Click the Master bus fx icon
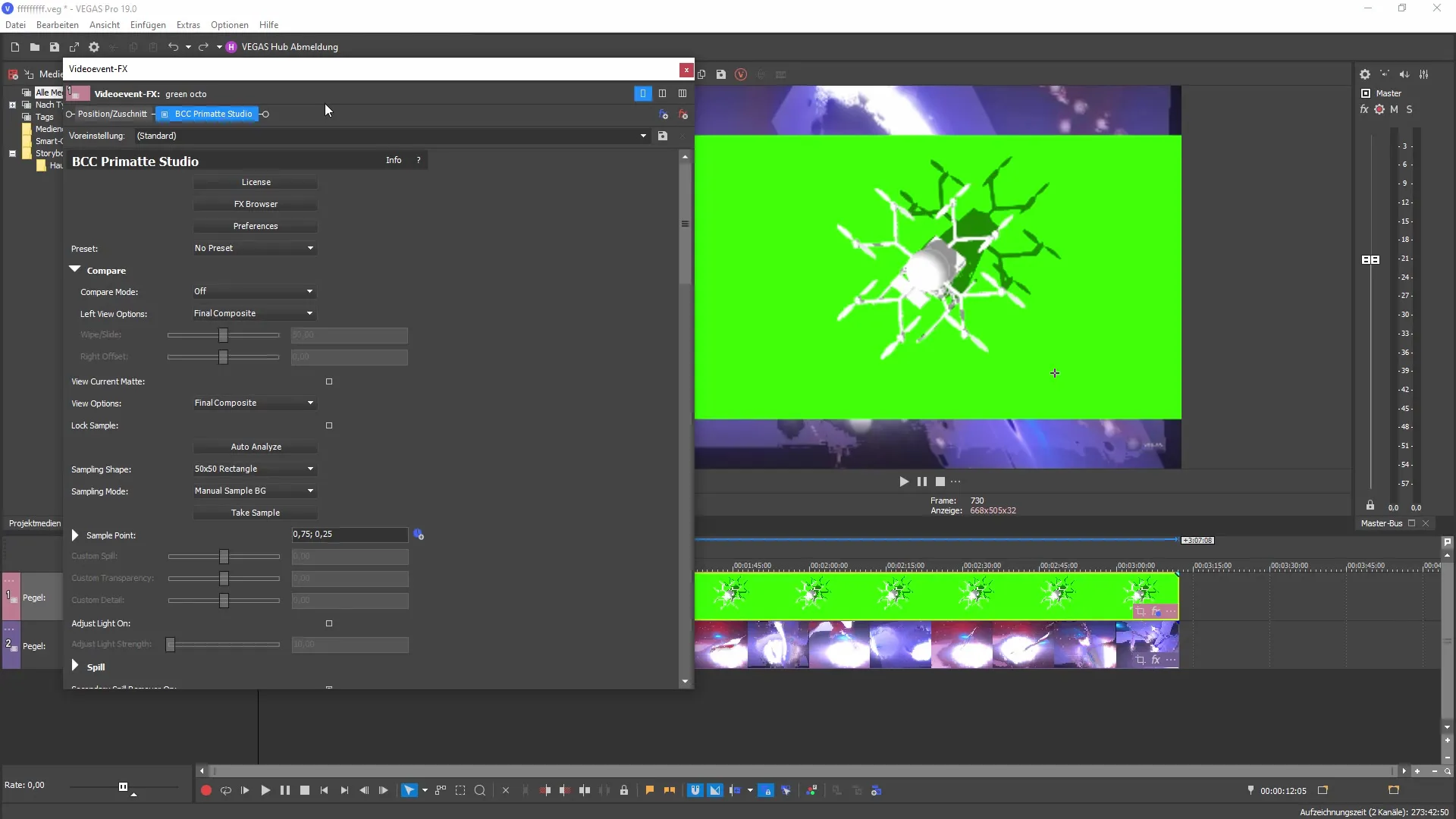 (x=1364, y=109)
